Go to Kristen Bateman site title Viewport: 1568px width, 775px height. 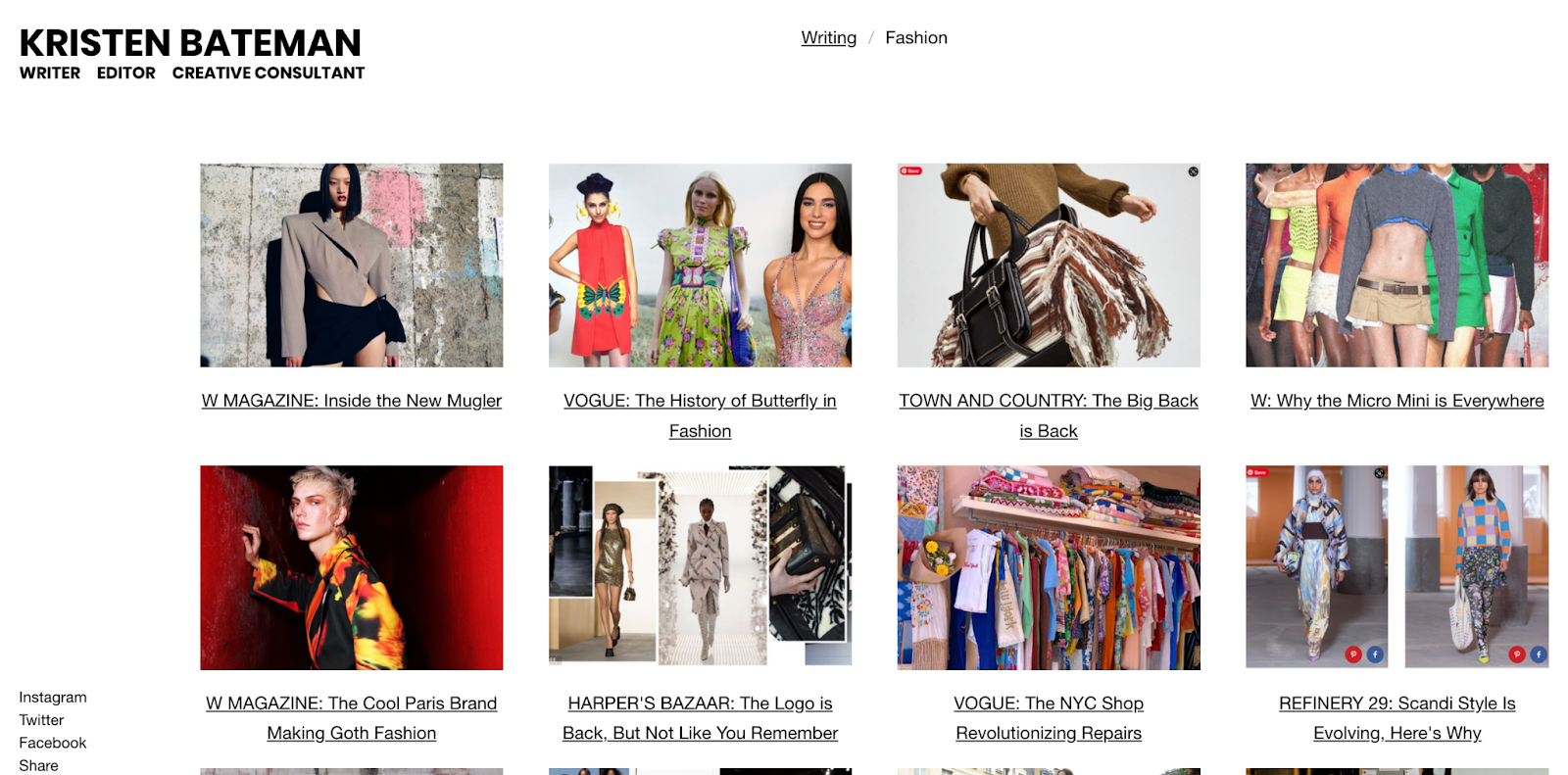tap(190, 43)
